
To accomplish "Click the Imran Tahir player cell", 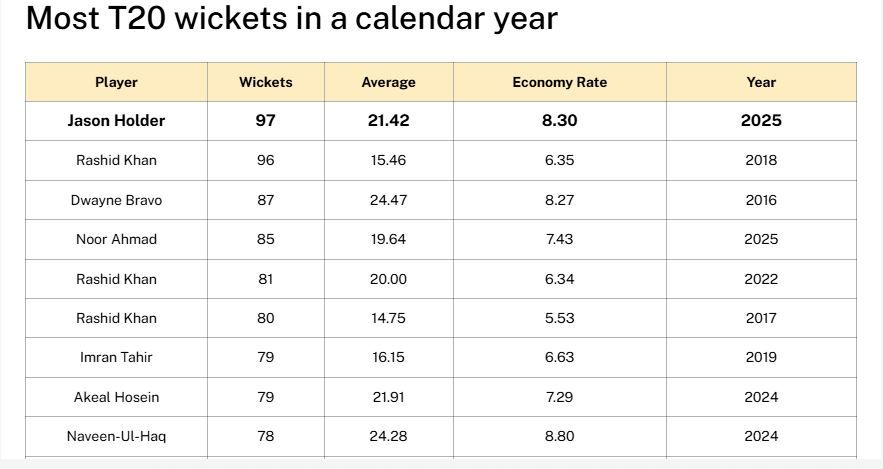I will [116, 357].
